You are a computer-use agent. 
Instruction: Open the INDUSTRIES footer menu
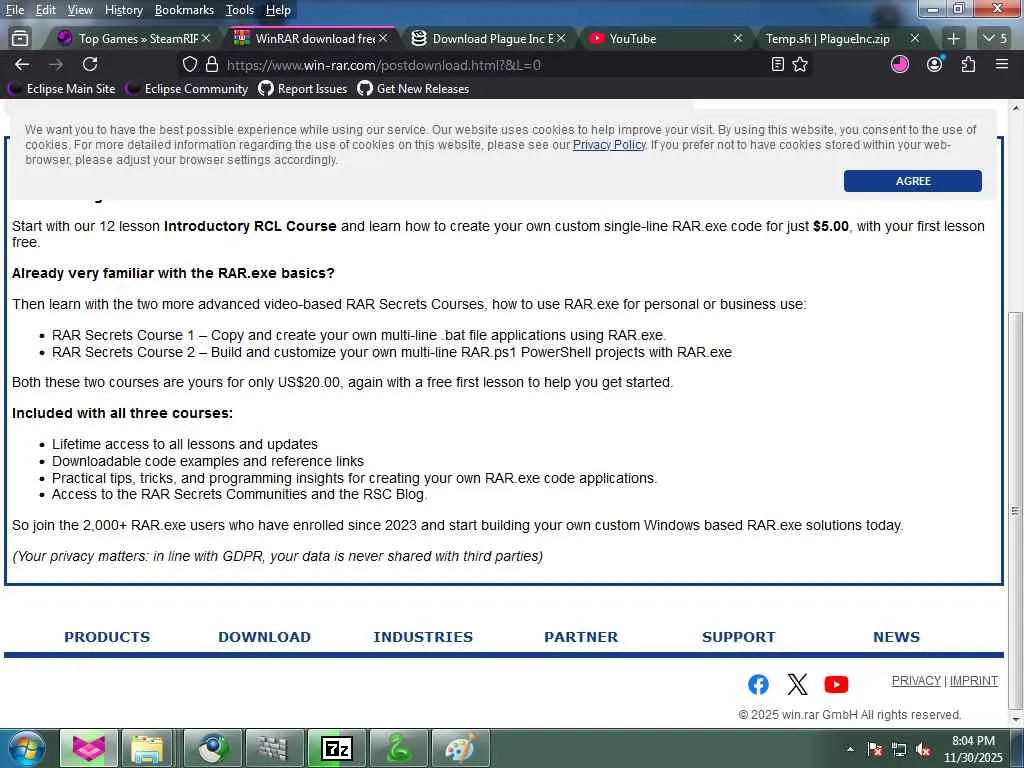423,637
